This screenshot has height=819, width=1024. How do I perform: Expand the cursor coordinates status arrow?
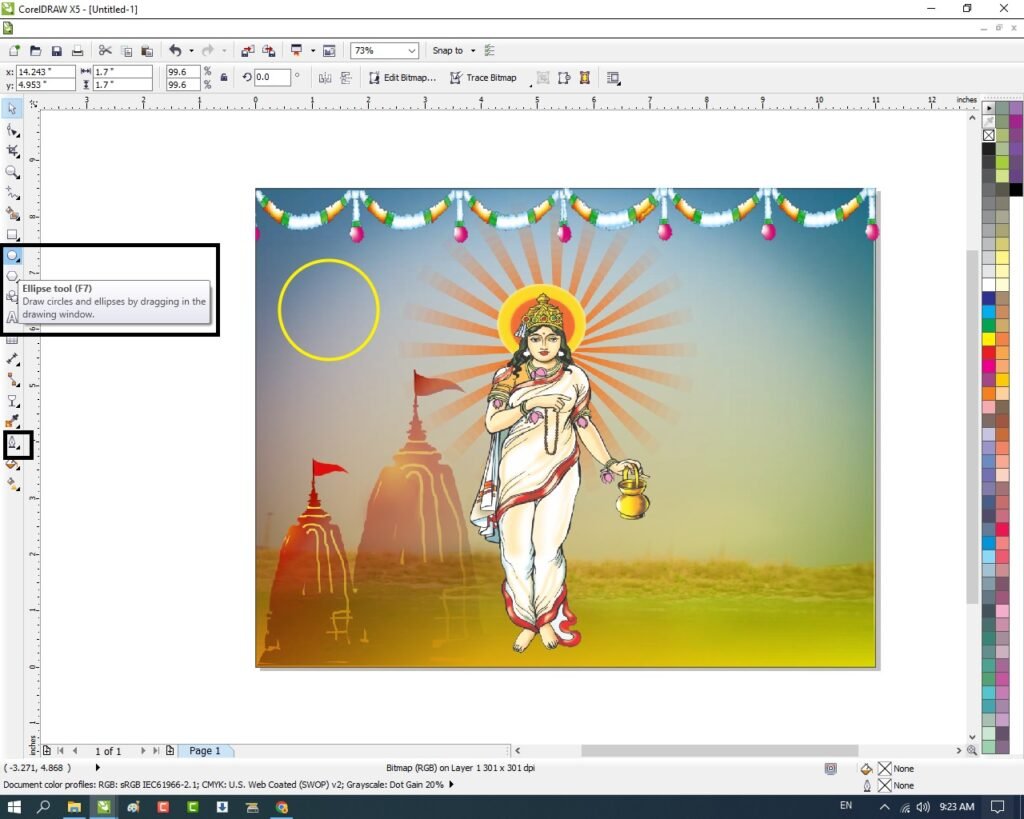point(97,767)
